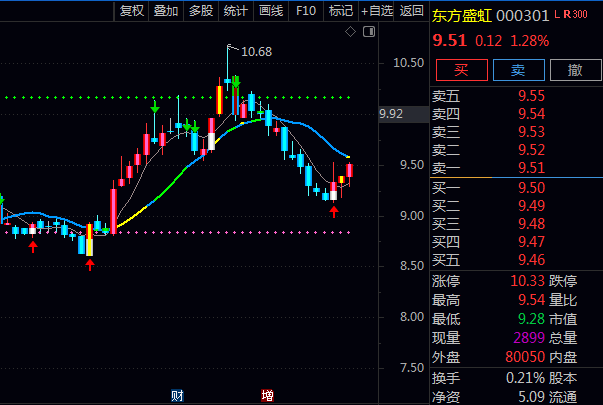This screenshot has height=405, width=603.
Task: Click the red 买 buy button
Action: pyautogui.click(x=461, y=70)
